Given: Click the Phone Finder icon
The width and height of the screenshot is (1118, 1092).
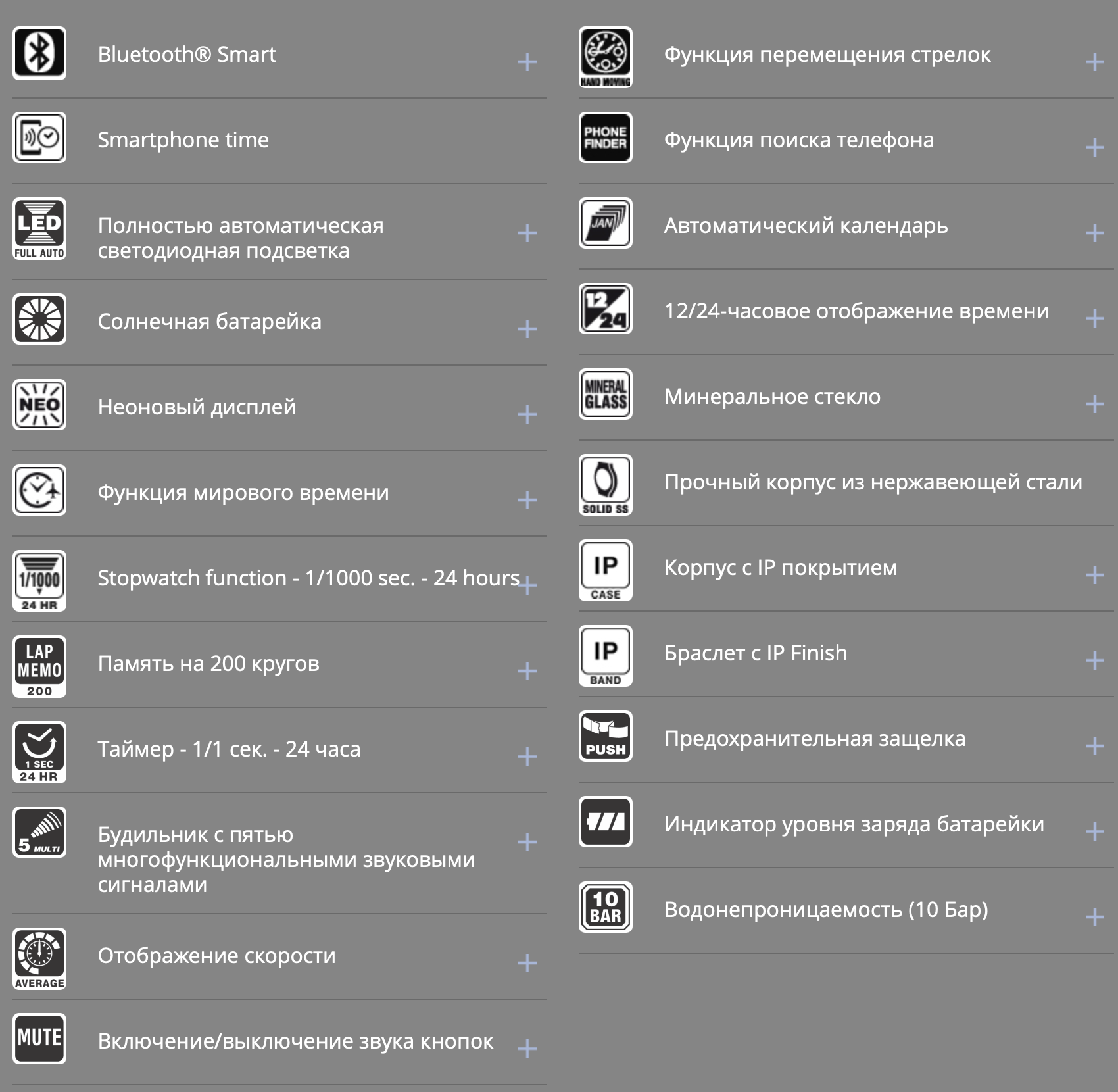Looking at the screenshot, I should coord(605,138).
